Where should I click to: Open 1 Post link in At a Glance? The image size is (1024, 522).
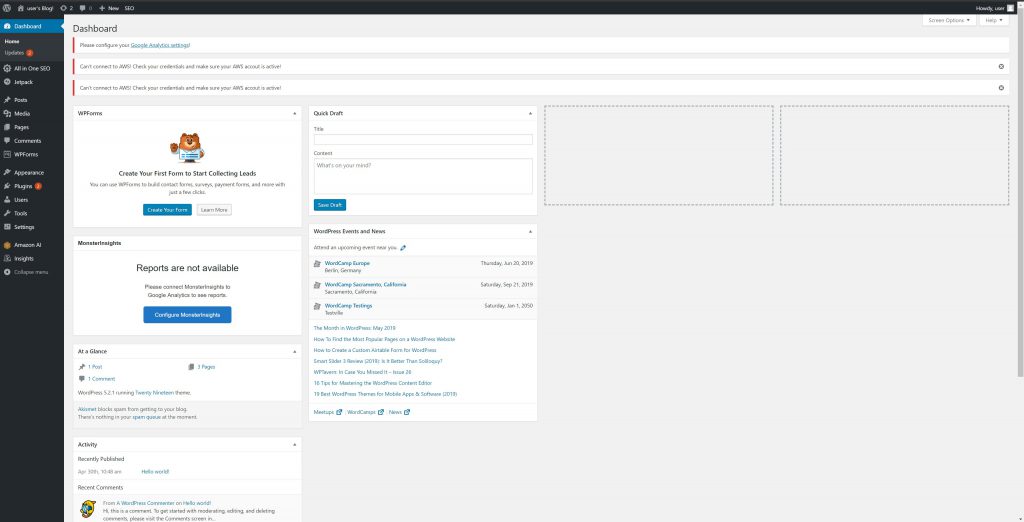tap(95, 367)
